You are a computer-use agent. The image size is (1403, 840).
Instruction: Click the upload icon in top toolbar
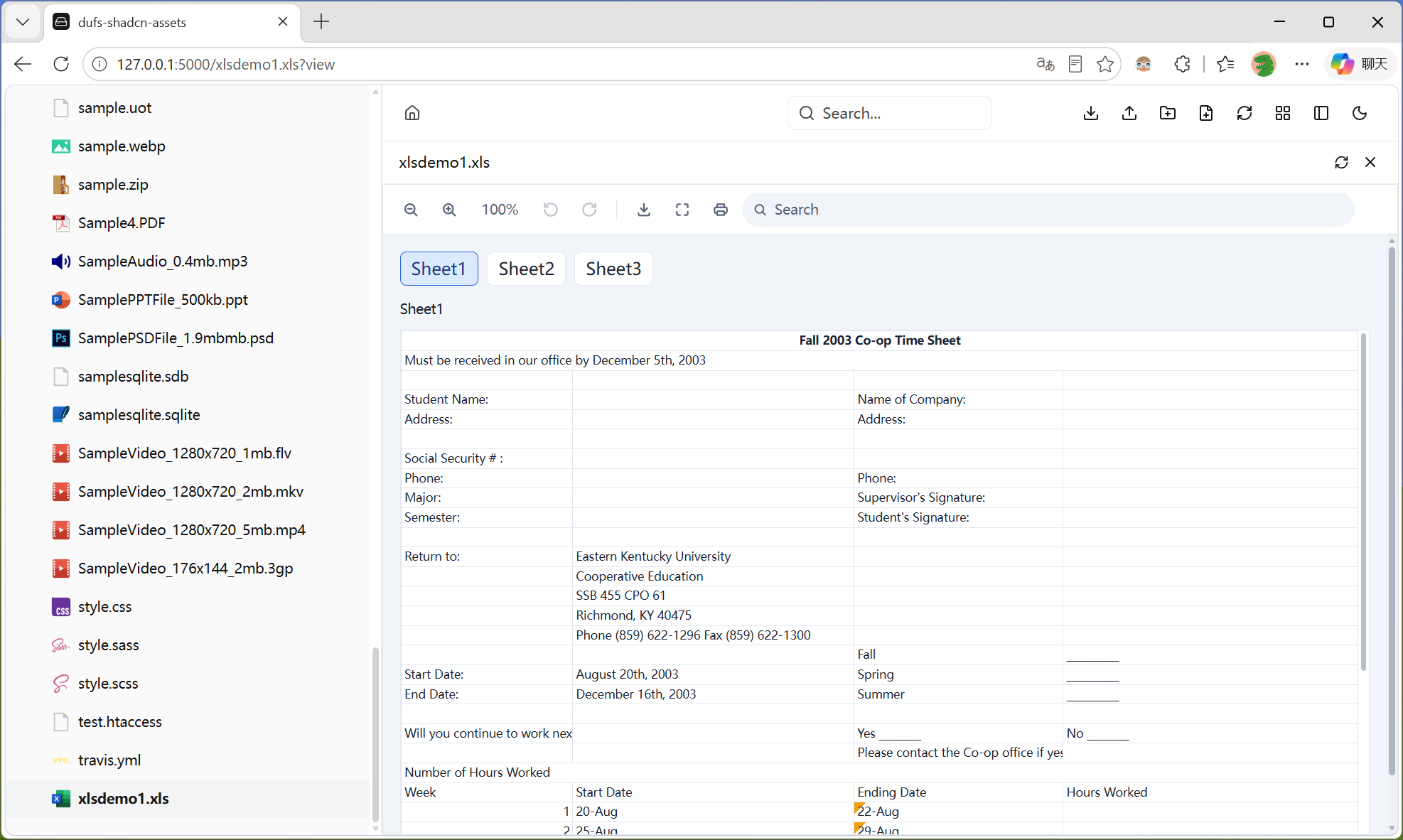coord(1129,113)
